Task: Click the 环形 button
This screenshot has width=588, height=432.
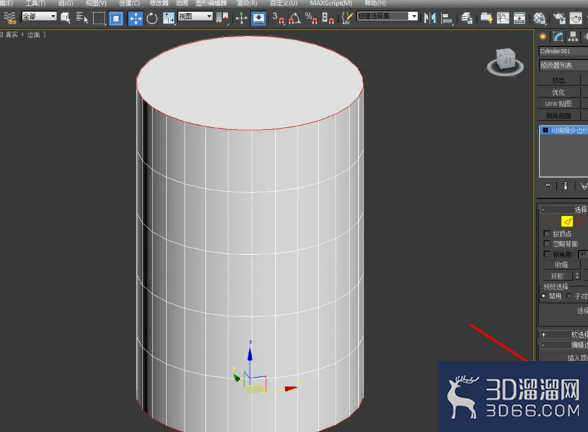Action: pos(557,276)
